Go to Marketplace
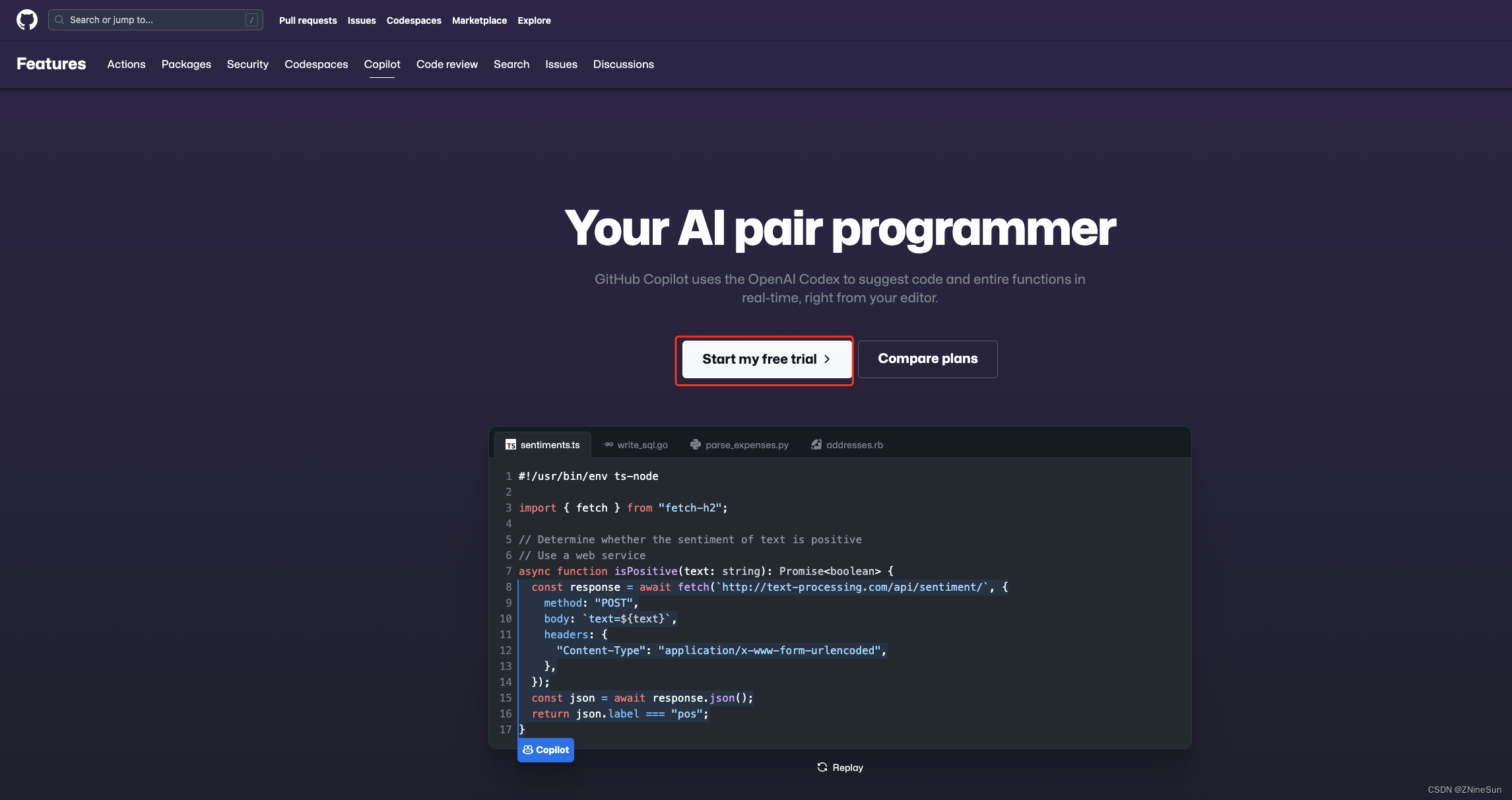 480,20
